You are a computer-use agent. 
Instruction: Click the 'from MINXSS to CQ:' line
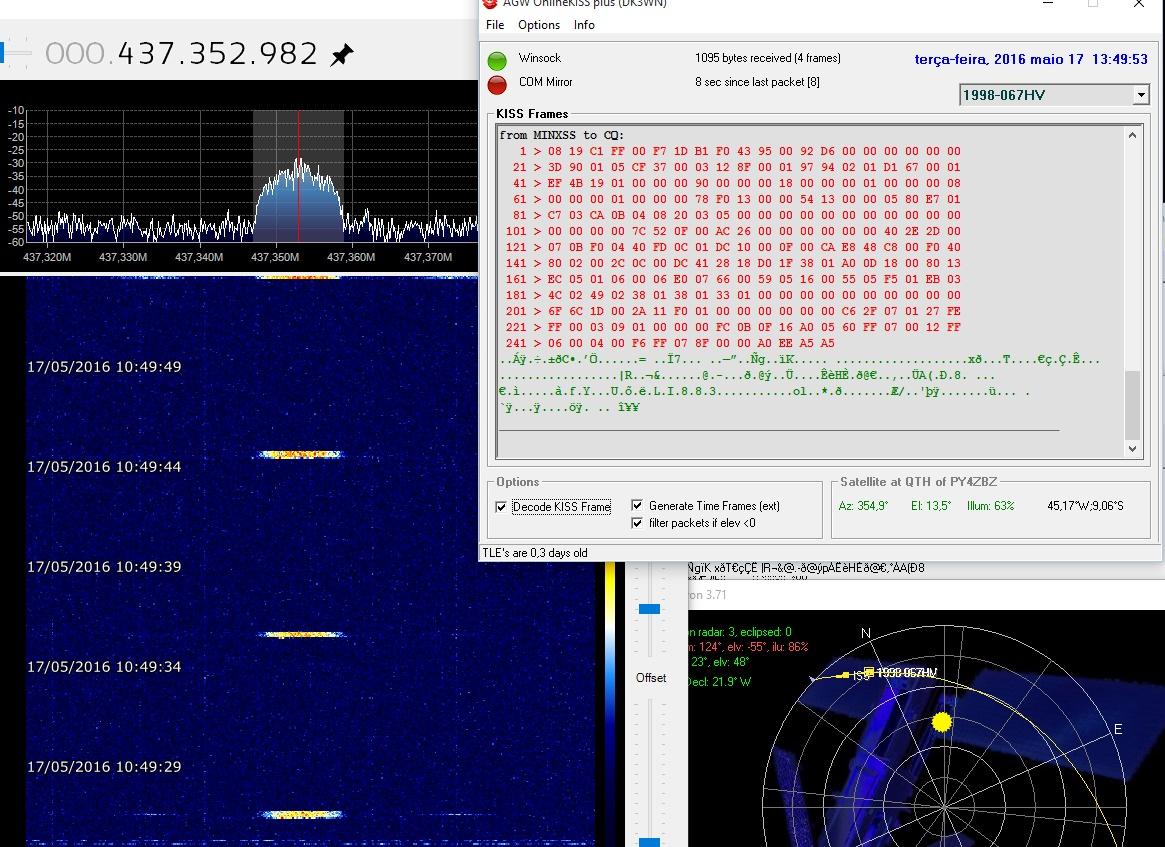point(562,135)
